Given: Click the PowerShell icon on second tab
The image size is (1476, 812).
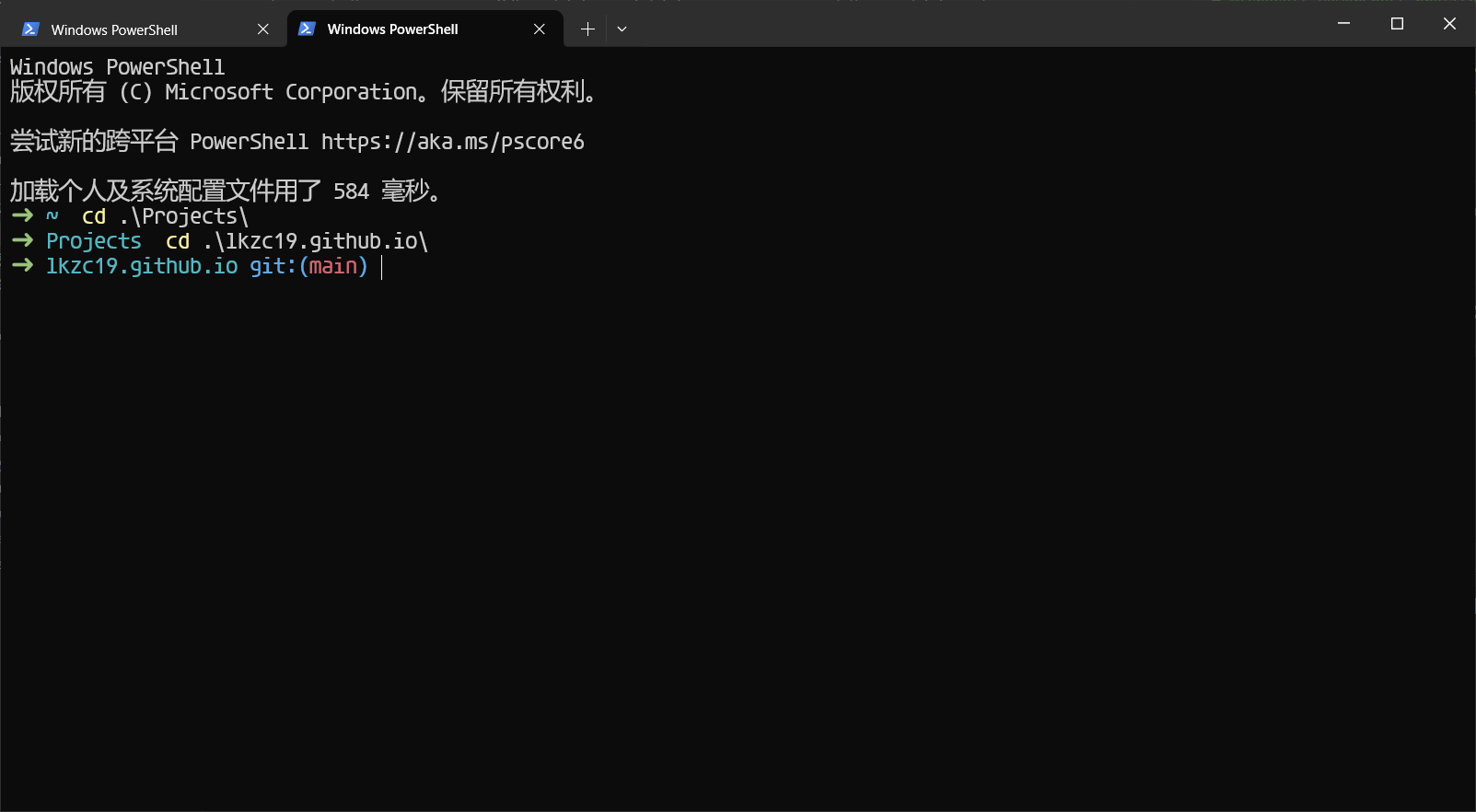Looking at the screenshot, I should pos(308,29).
